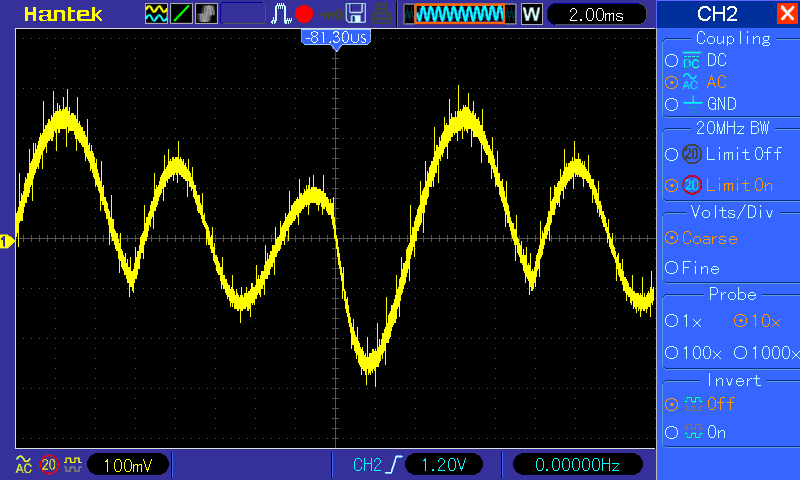Click the 0.00000Hz frequency readout
The width and height of the screenshot is (800, 480).
click(577, 465)
